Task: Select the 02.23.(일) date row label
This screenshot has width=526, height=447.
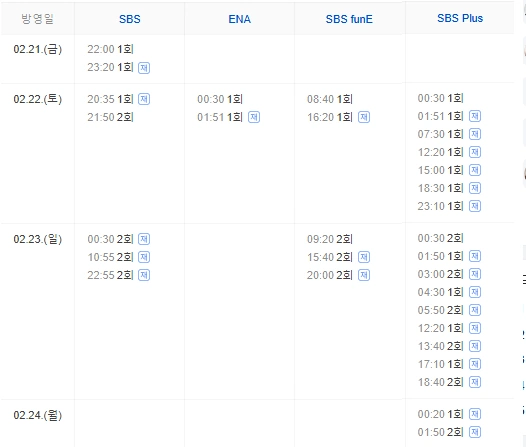Action: click(38, 239)
